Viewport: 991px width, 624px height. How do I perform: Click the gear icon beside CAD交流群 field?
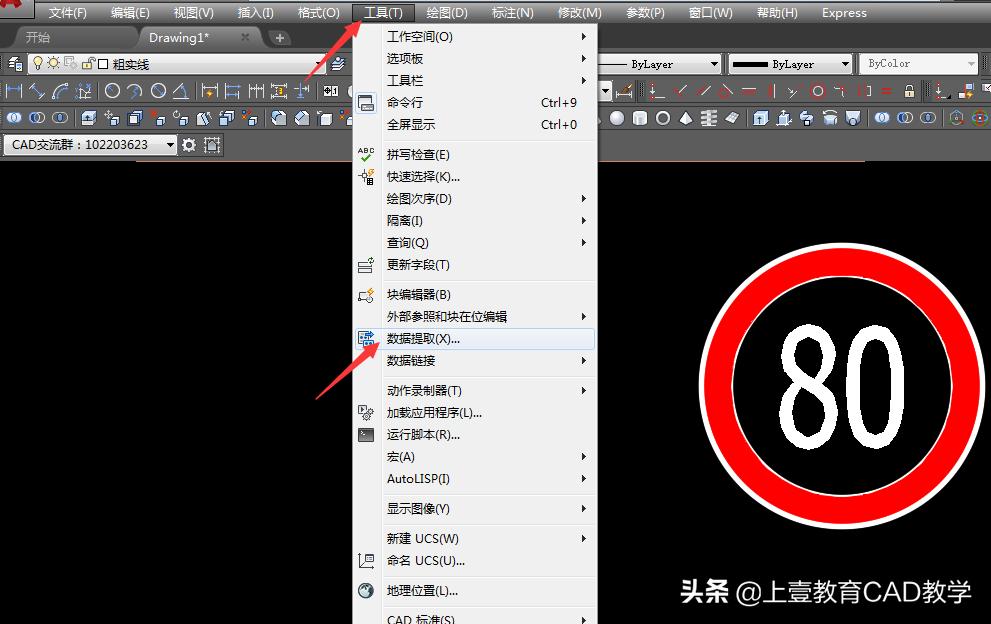pos(187,144)
